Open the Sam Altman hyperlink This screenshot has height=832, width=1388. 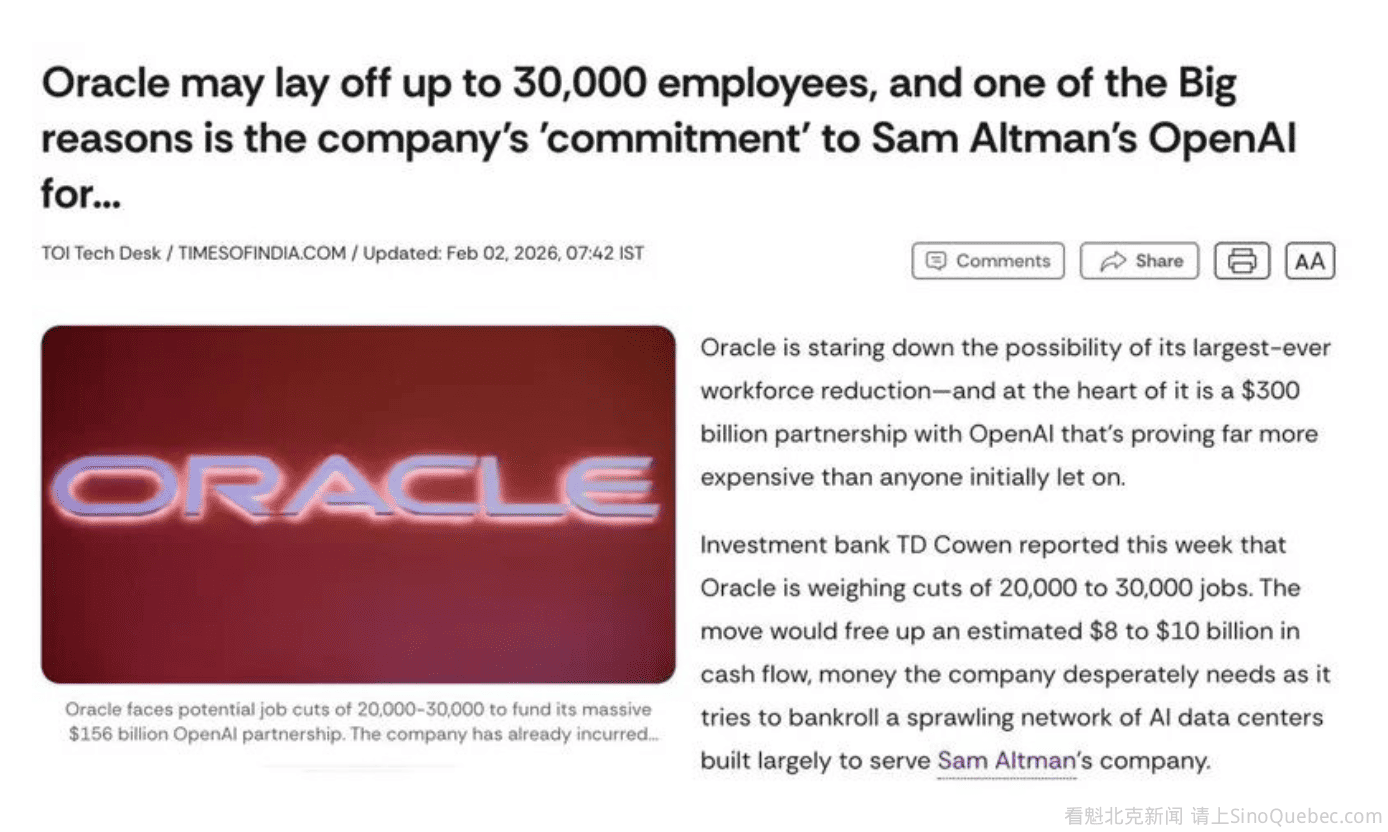[1006, 761]
